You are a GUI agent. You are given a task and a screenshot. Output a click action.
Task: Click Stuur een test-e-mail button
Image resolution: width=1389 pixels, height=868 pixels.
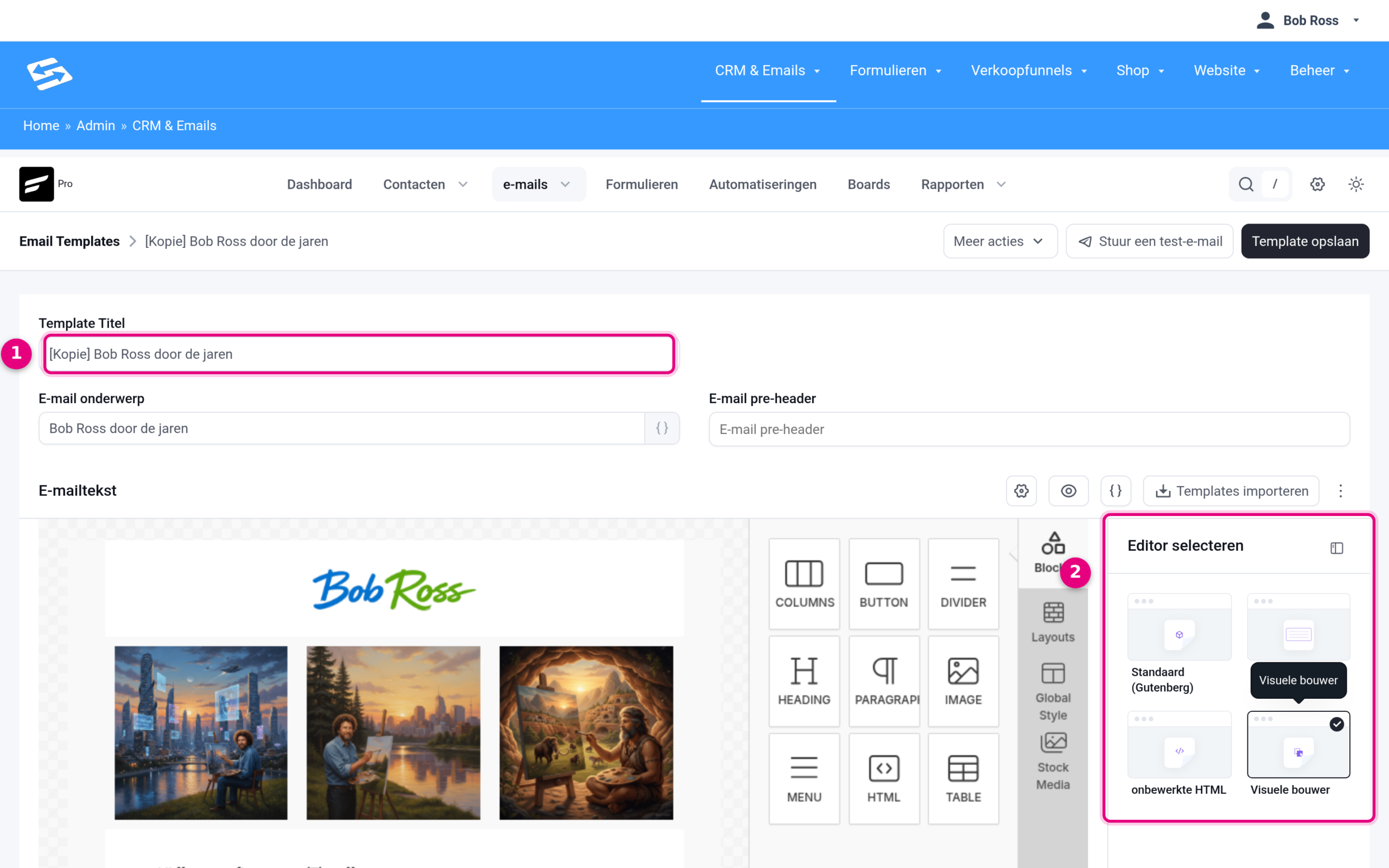pyautogui.click(x=1150, y=241)
